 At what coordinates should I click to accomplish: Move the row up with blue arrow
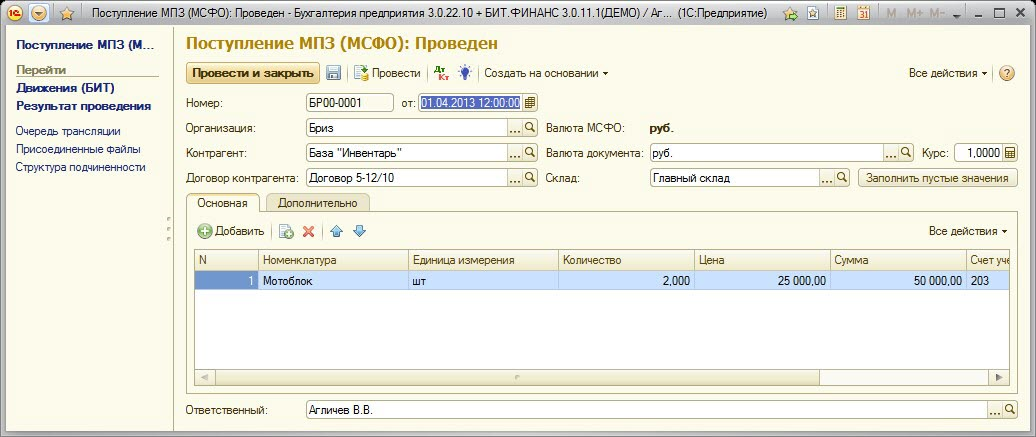336,231
